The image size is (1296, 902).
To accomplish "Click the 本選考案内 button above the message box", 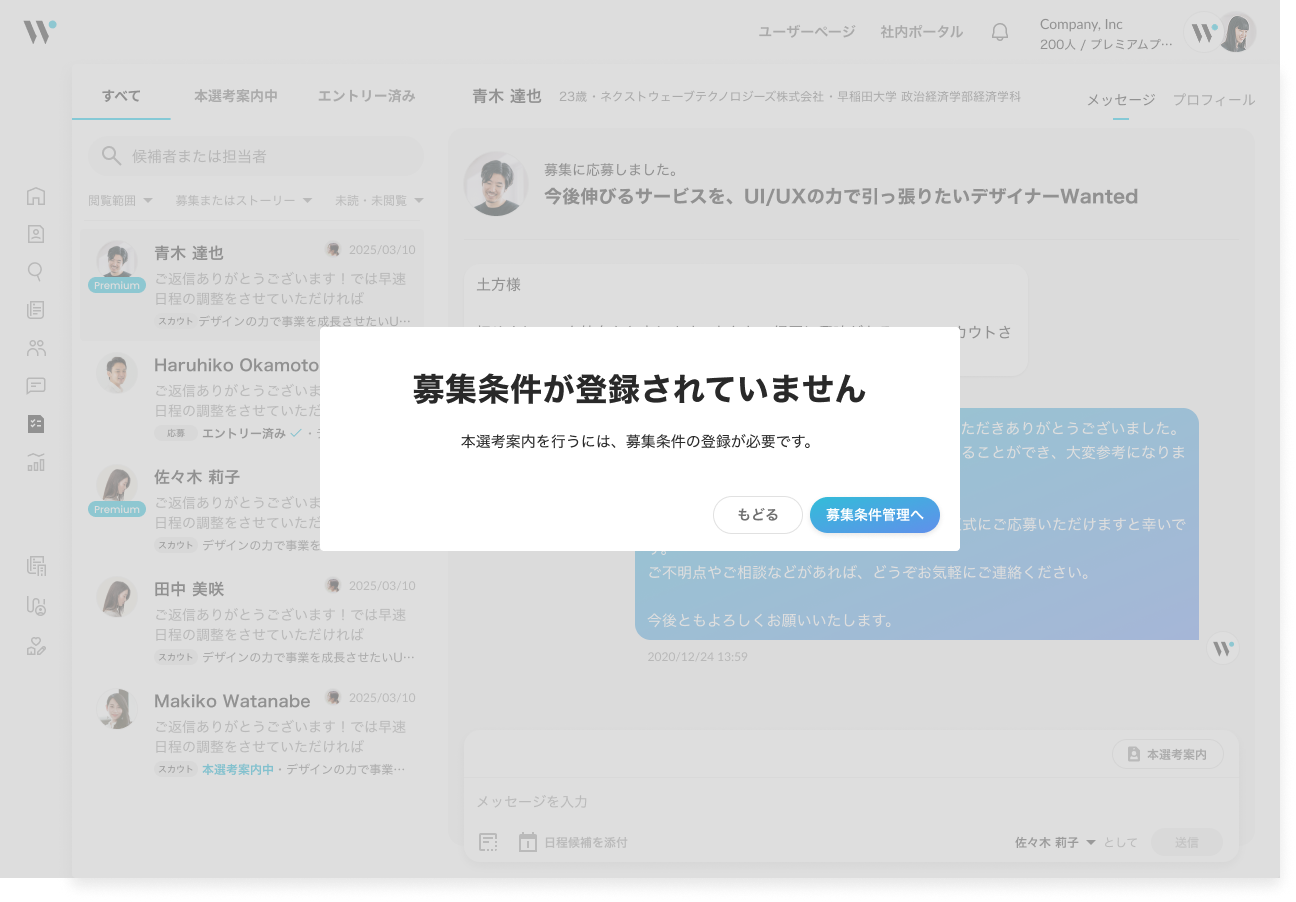I will 1167,754.
